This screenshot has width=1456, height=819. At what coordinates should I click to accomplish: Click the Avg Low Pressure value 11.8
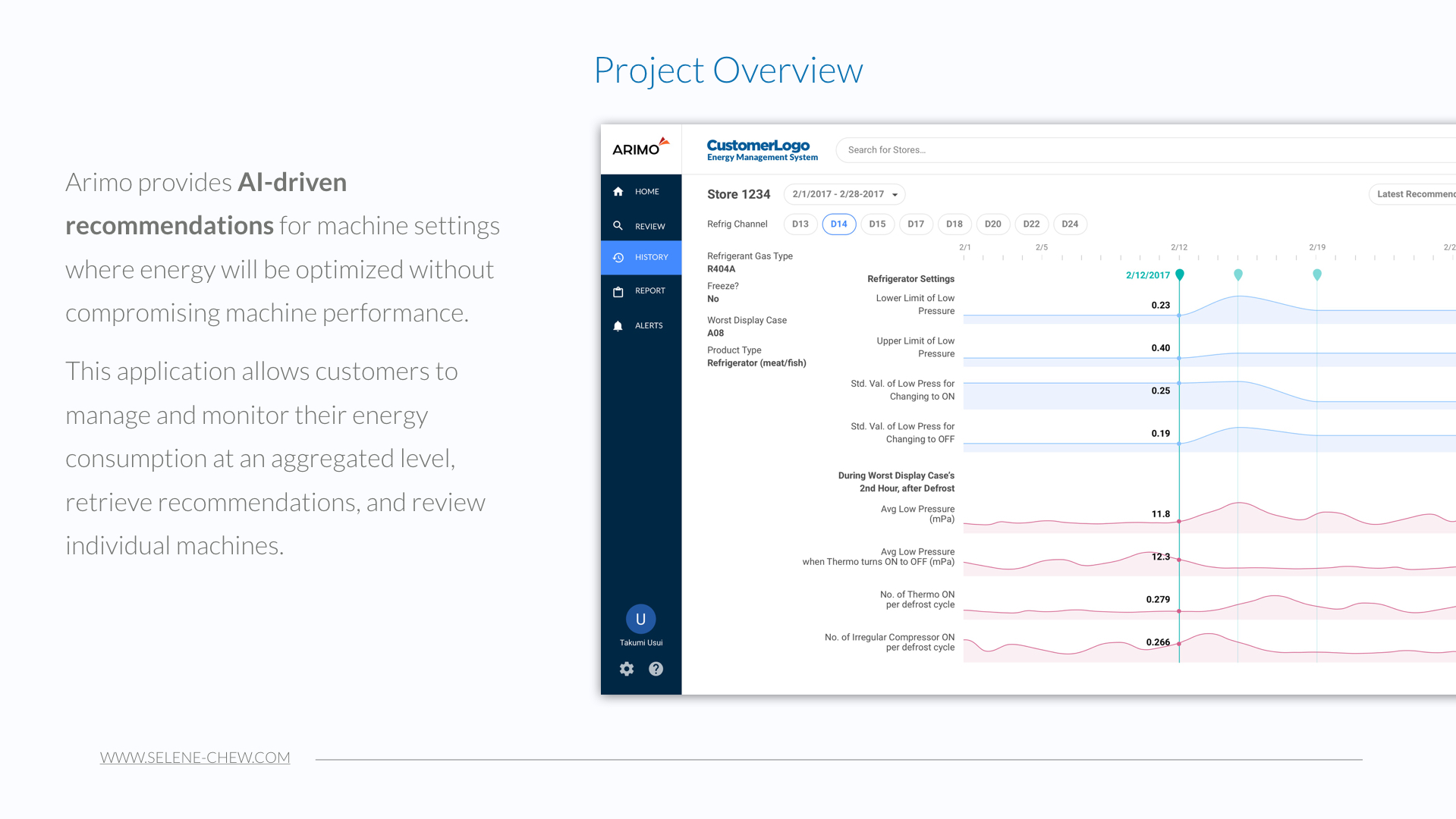(x=1161, y=514)
